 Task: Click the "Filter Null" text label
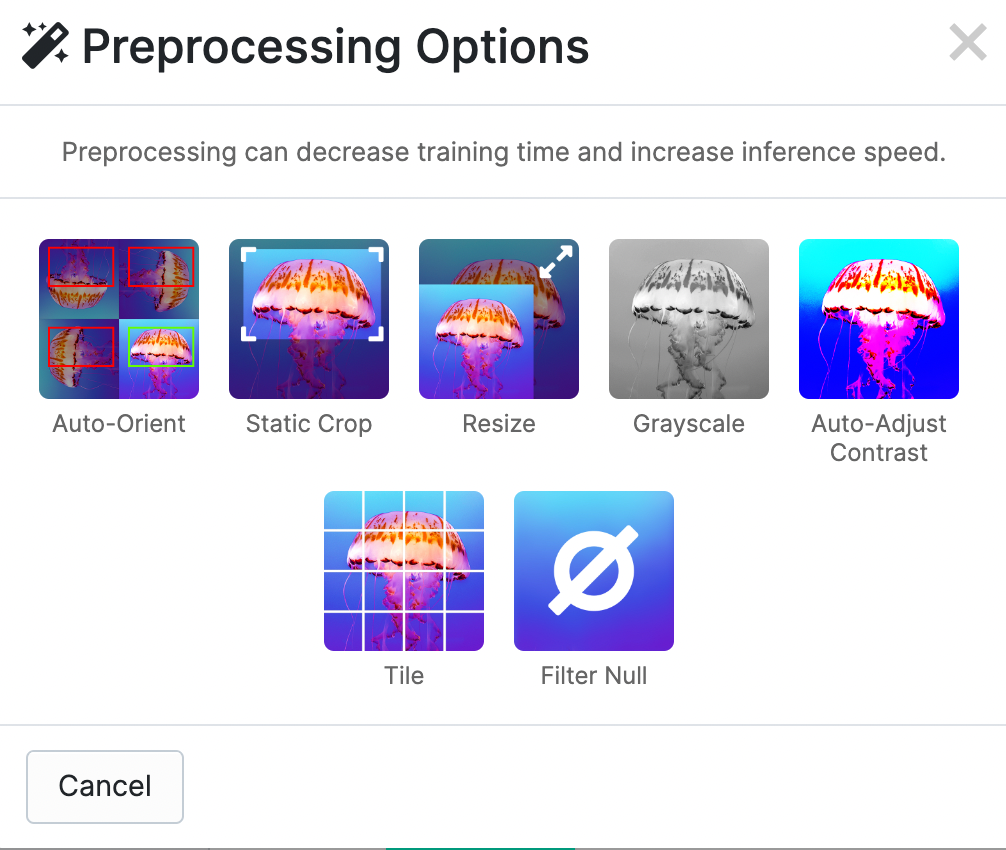593,676
